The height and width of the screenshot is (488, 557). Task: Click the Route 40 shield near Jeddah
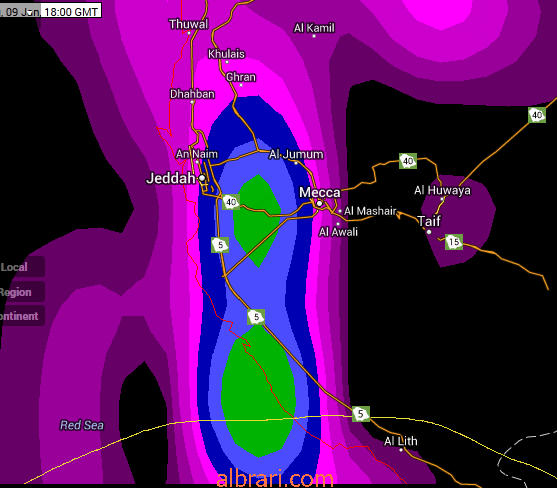coord(231,202)
